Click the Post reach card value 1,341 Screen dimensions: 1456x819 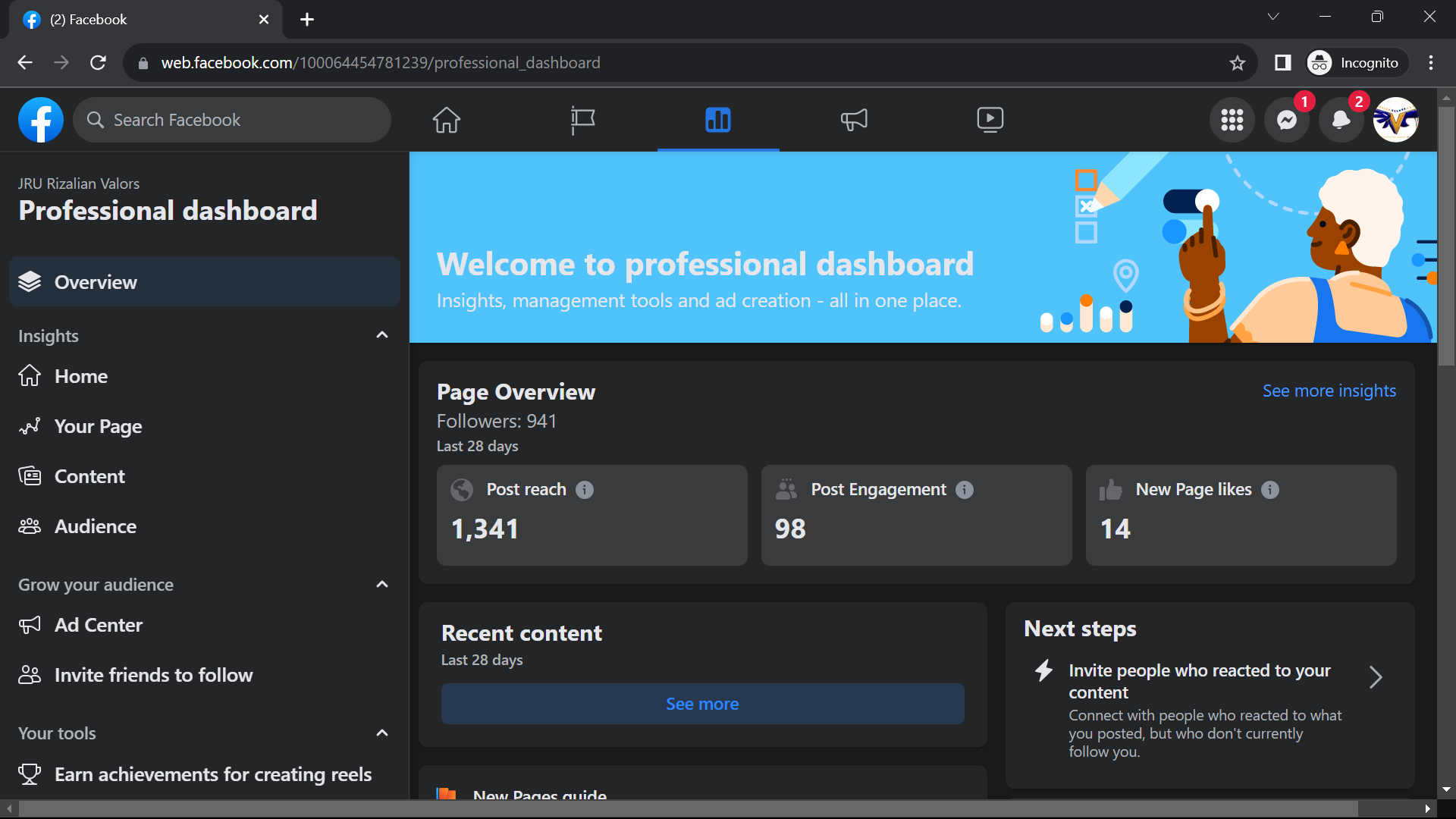click(485, 529)
